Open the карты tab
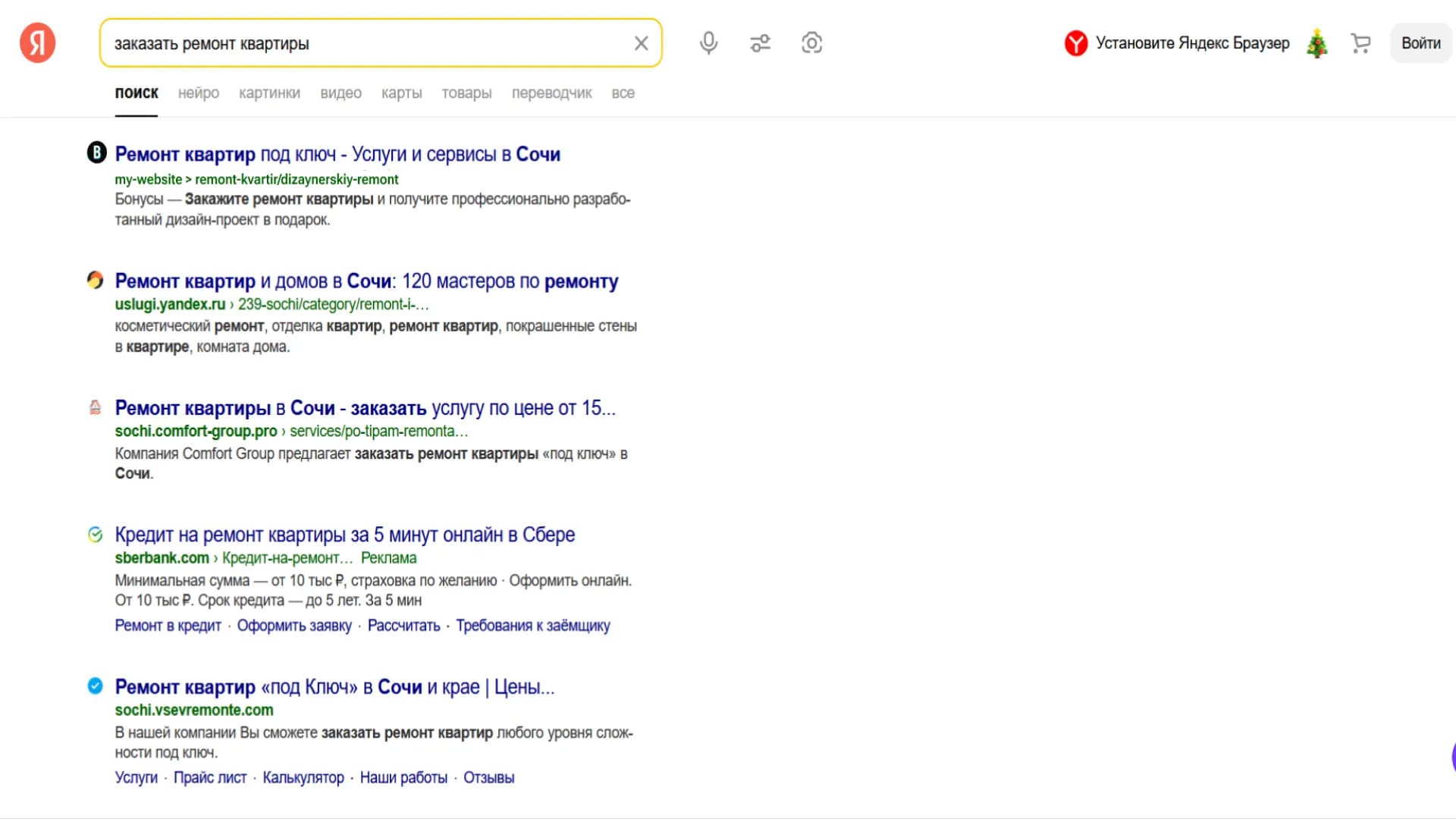 [x=401, y=93]
